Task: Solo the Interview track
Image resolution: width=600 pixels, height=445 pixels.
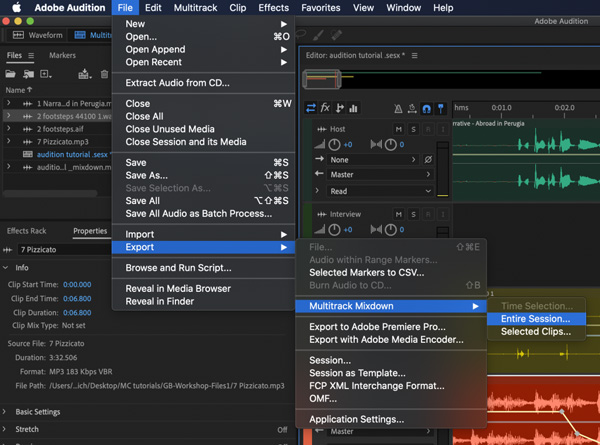Action: 413,214
